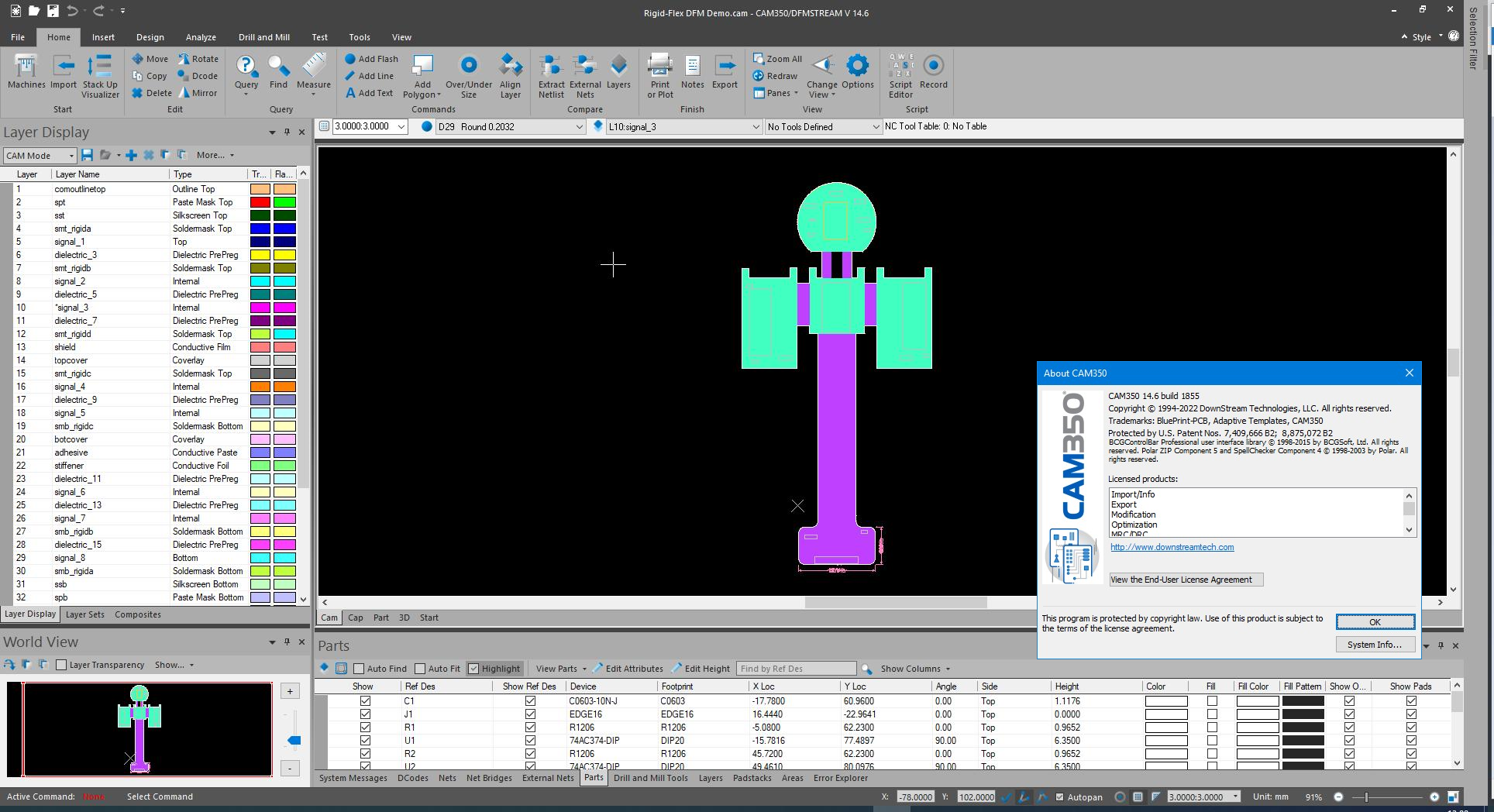Click Edit Height in Parts panel
Image resolution: width=1494 pixels, height=812 pixels.
pos(700,669)
